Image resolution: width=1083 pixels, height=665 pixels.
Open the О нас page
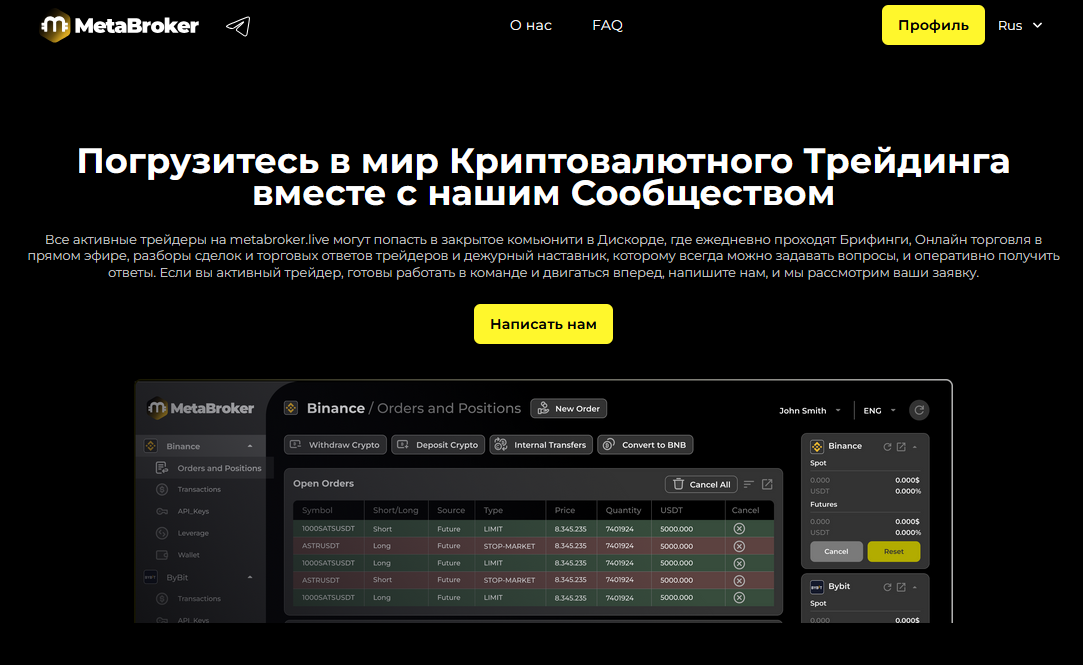(x=530, y=26)
